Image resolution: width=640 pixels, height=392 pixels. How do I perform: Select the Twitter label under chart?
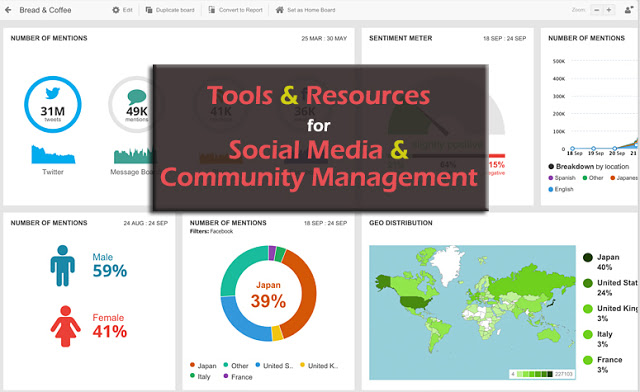(53, 172)
